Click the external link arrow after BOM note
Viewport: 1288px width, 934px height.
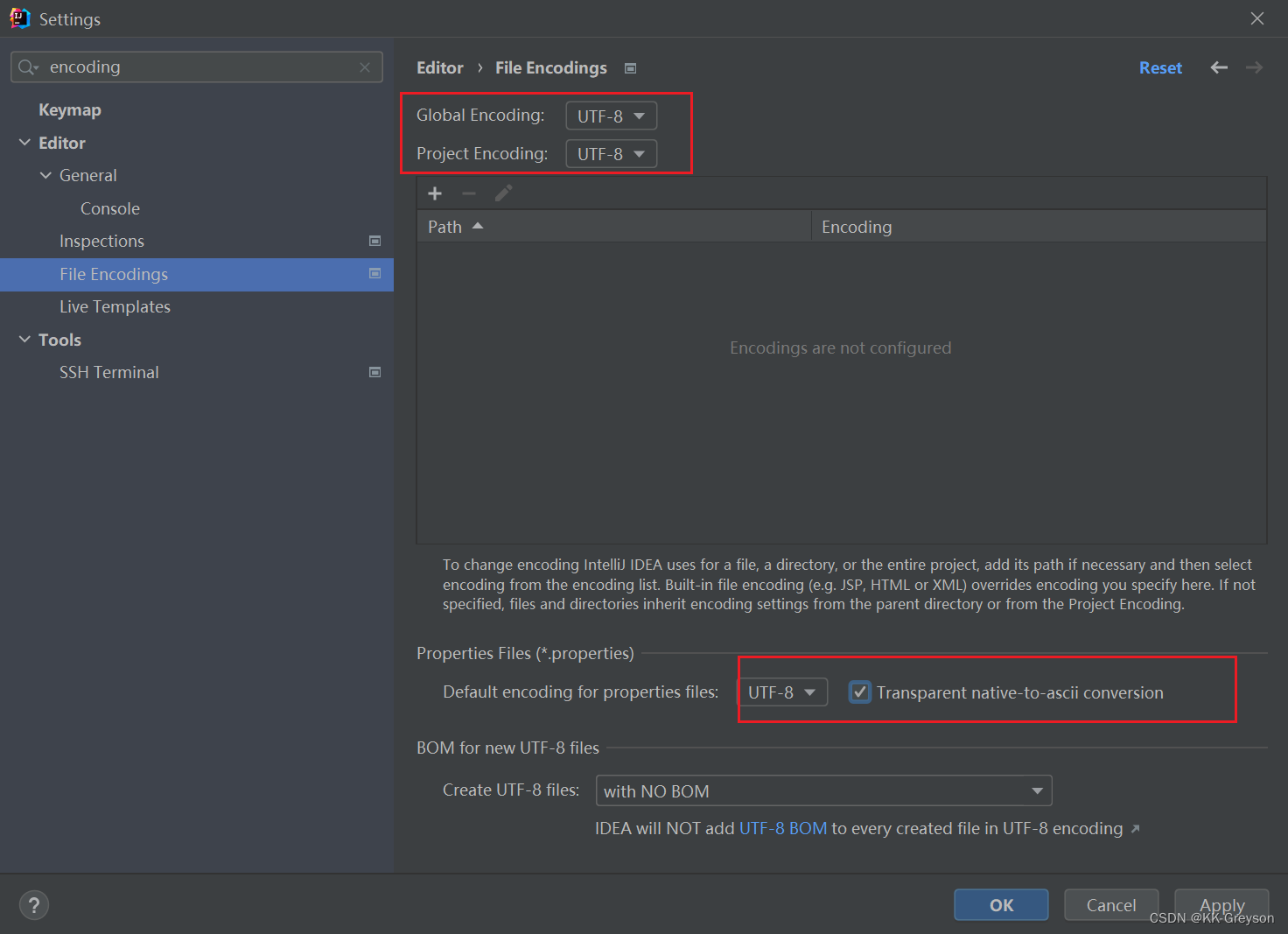tap(1135, 829)
